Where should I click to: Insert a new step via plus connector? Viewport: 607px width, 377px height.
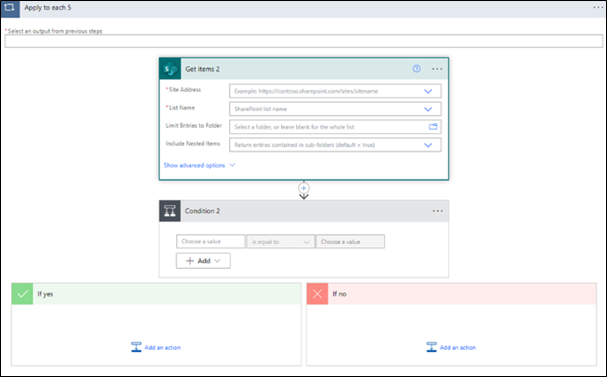(x=304, y=188)
